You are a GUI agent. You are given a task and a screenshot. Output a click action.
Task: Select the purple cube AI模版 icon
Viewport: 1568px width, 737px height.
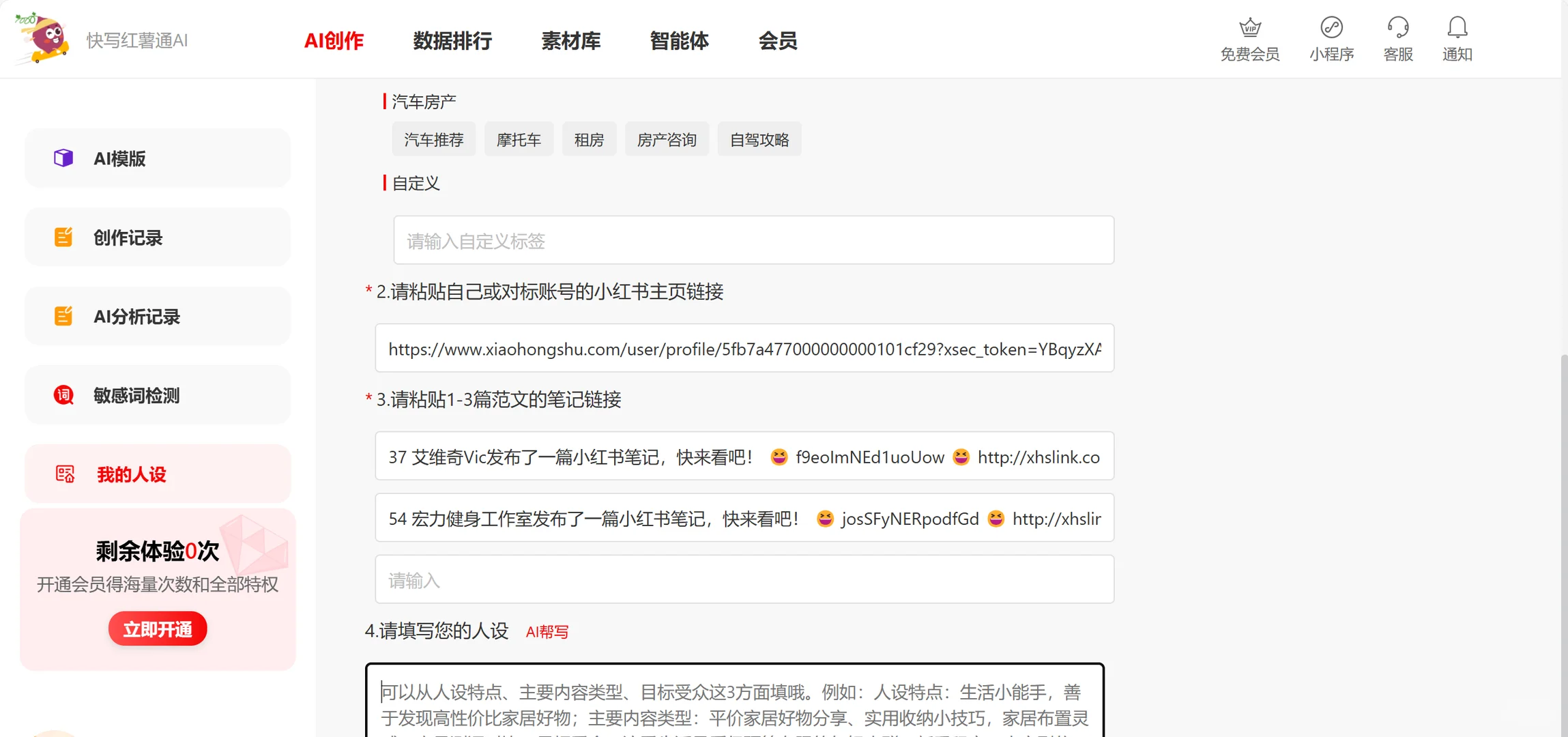pyautogui.click(x=63, y=158)
